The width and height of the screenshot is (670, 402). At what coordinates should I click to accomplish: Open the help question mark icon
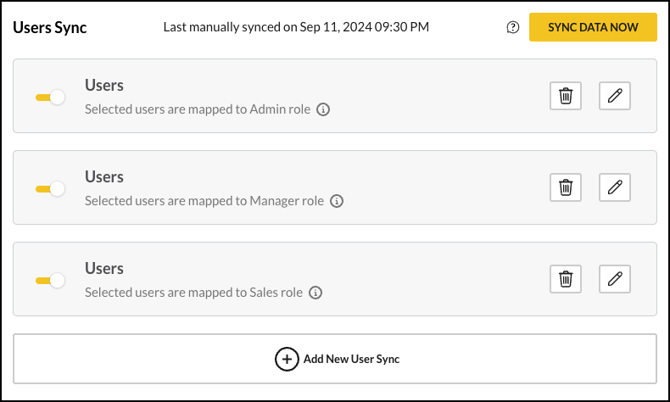pyautogui.click(x=513, y=27)
